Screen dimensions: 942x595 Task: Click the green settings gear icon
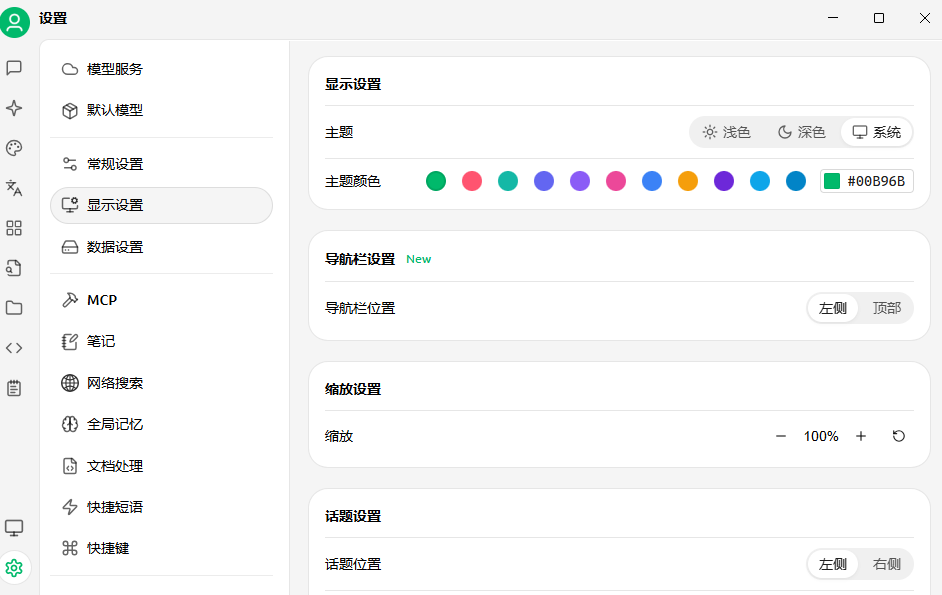click(x=14, y=567)
